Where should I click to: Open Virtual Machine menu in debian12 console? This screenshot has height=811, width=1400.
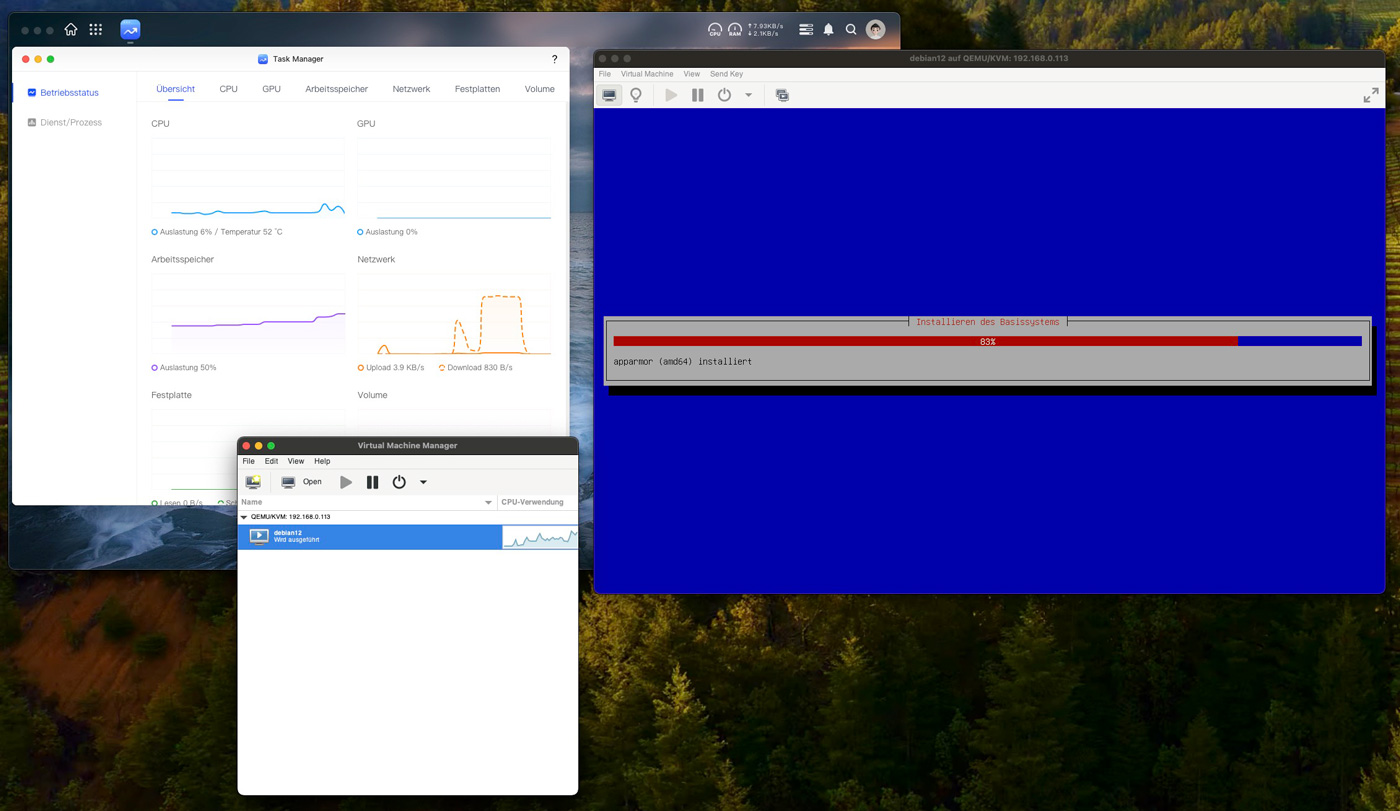(647, 74)
